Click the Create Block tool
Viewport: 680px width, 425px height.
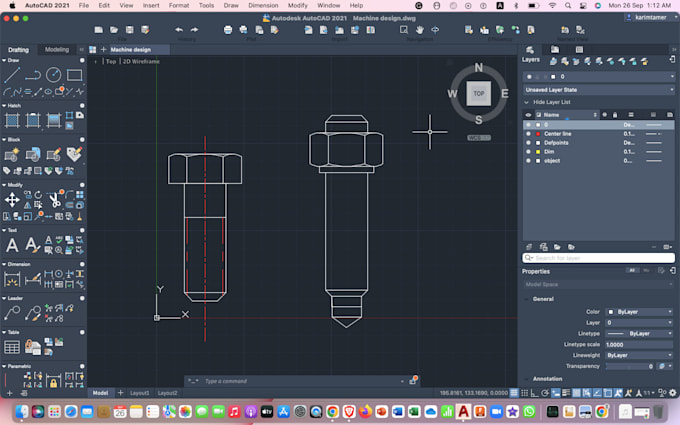point(12,154)
